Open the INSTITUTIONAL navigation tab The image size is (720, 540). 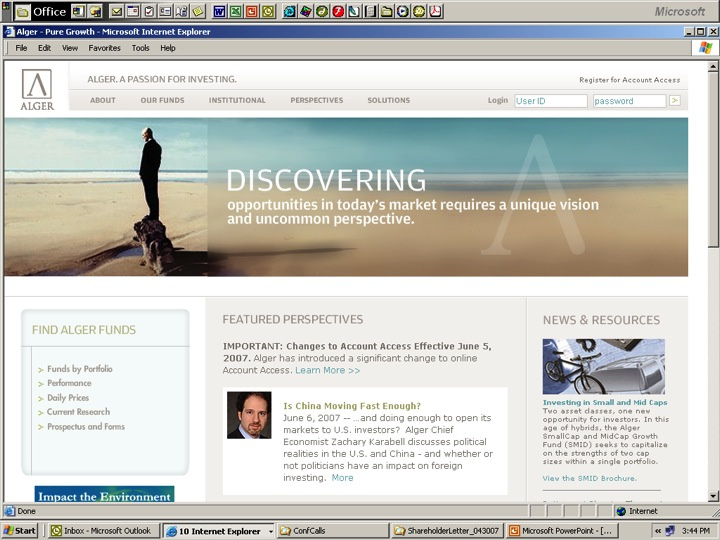point(237,100)
